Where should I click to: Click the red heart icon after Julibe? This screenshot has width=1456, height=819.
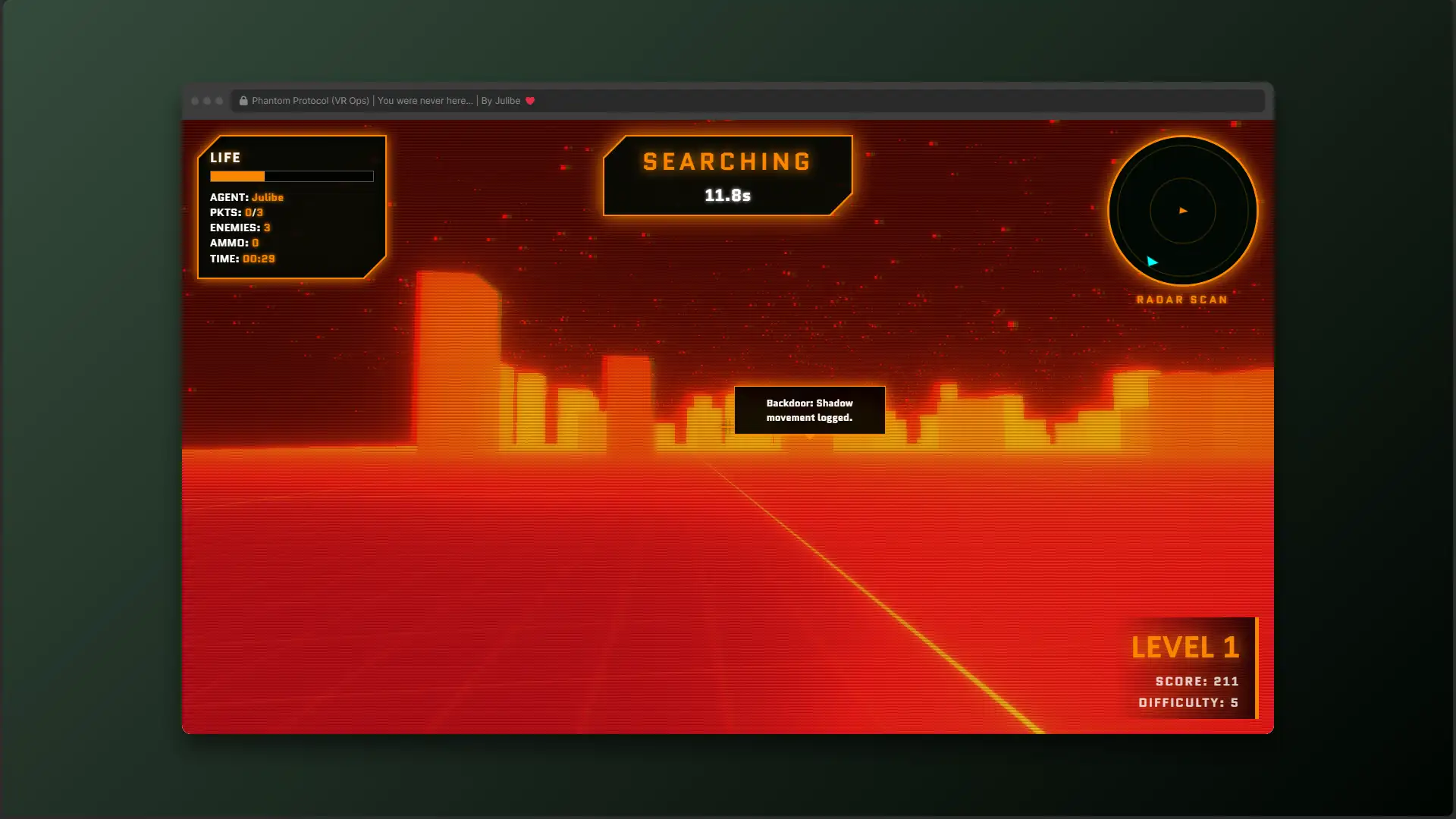pyautogui.click(x=530, y=101)
